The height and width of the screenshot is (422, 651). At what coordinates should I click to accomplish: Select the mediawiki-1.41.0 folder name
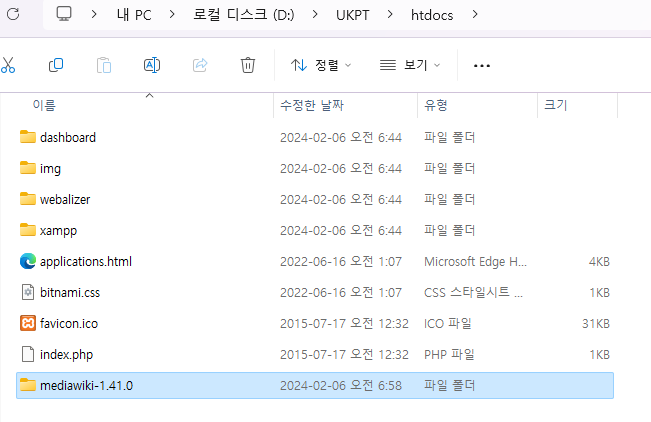coord(86,385)
